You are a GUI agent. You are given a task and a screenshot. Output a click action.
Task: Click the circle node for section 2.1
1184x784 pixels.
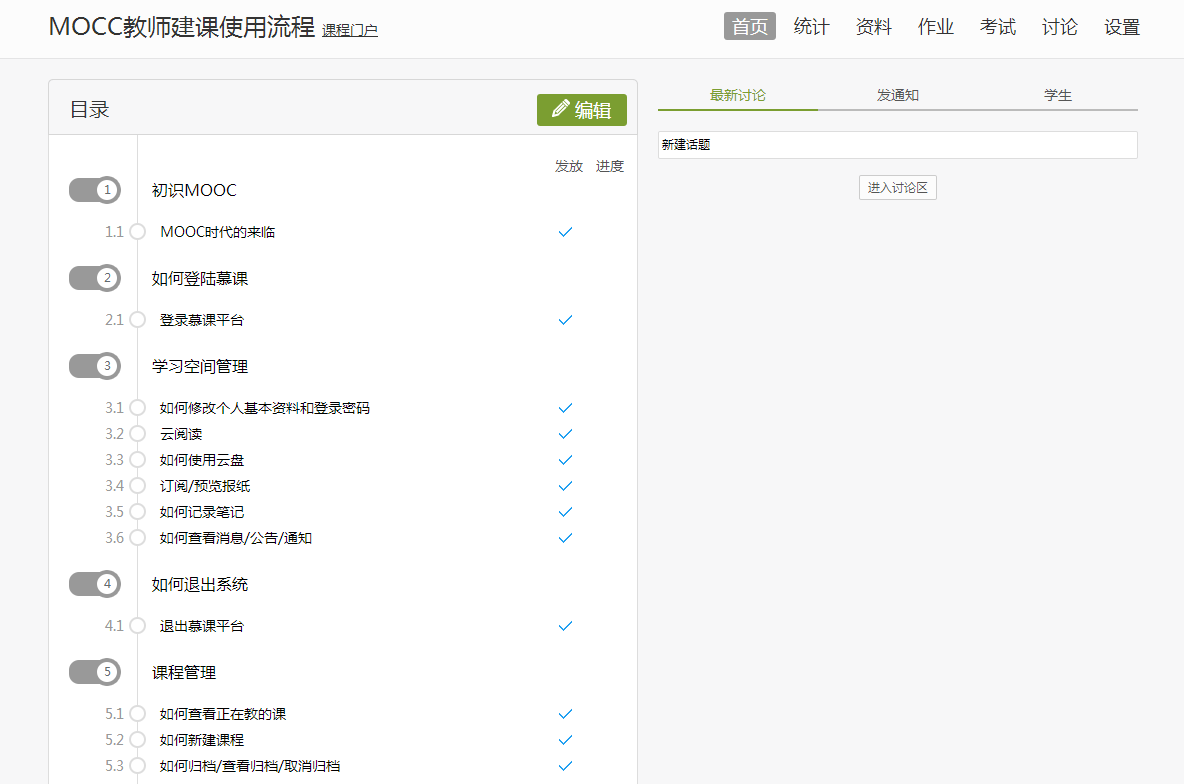[x=137, y=320]
